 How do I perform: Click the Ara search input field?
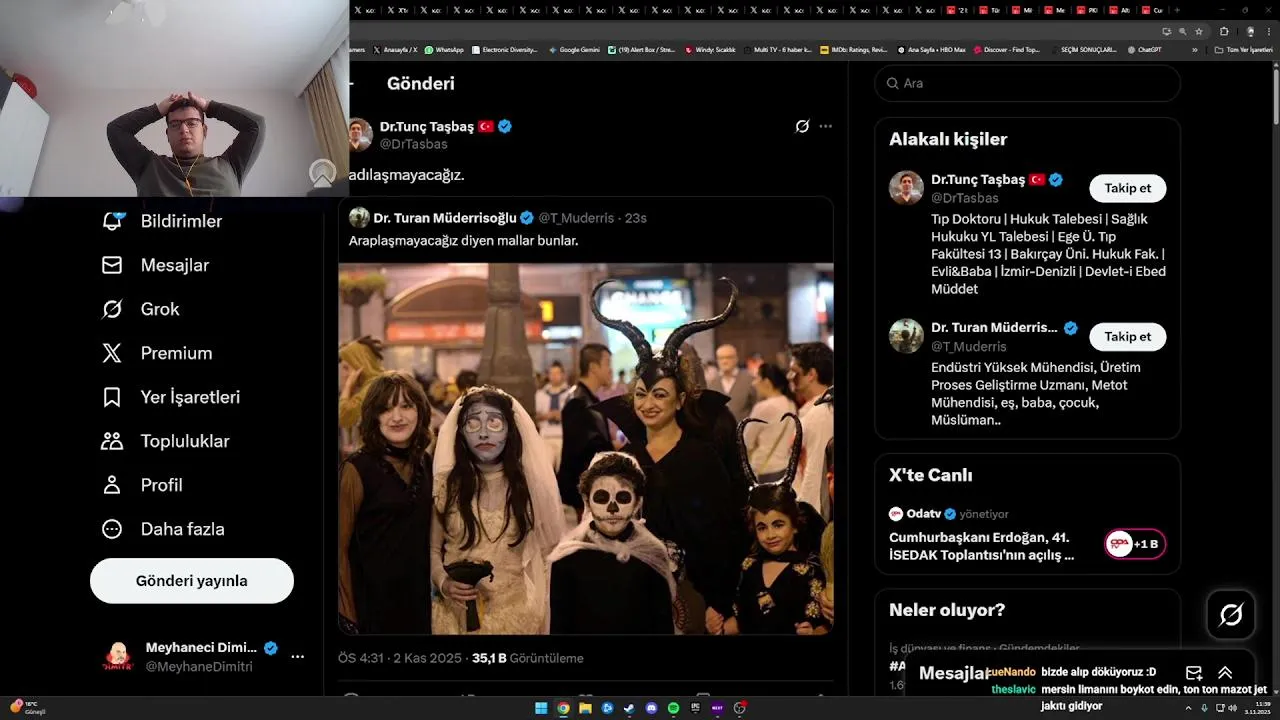[x=1028, y=83]
